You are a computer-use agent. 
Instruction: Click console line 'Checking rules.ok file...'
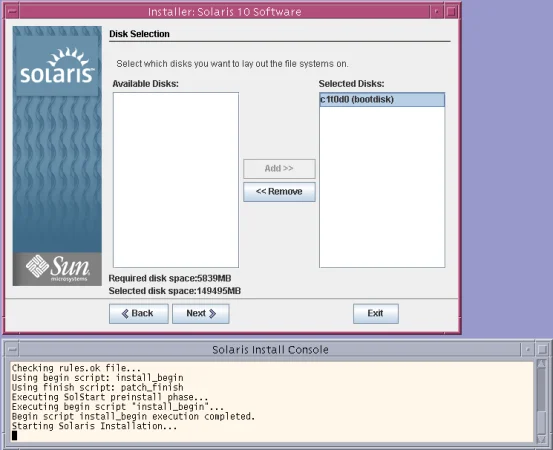click(76, 368)
